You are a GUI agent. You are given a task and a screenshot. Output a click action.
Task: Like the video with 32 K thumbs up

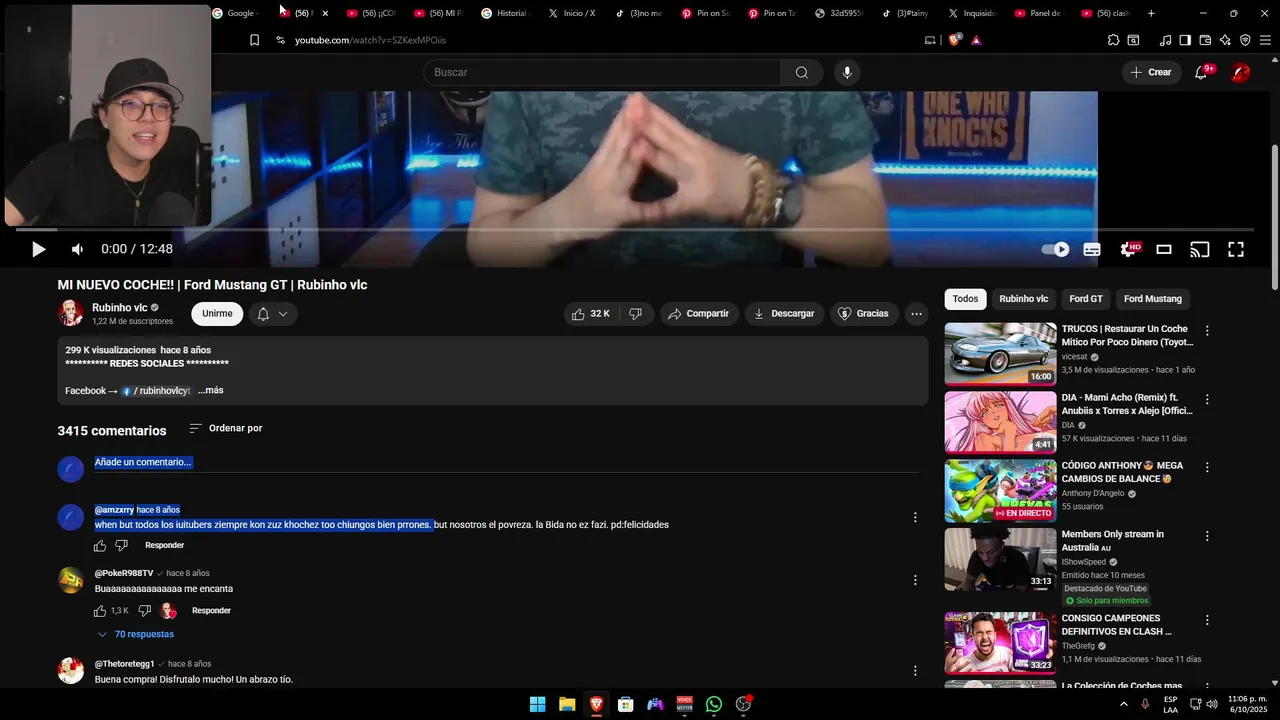click(590, 314)
